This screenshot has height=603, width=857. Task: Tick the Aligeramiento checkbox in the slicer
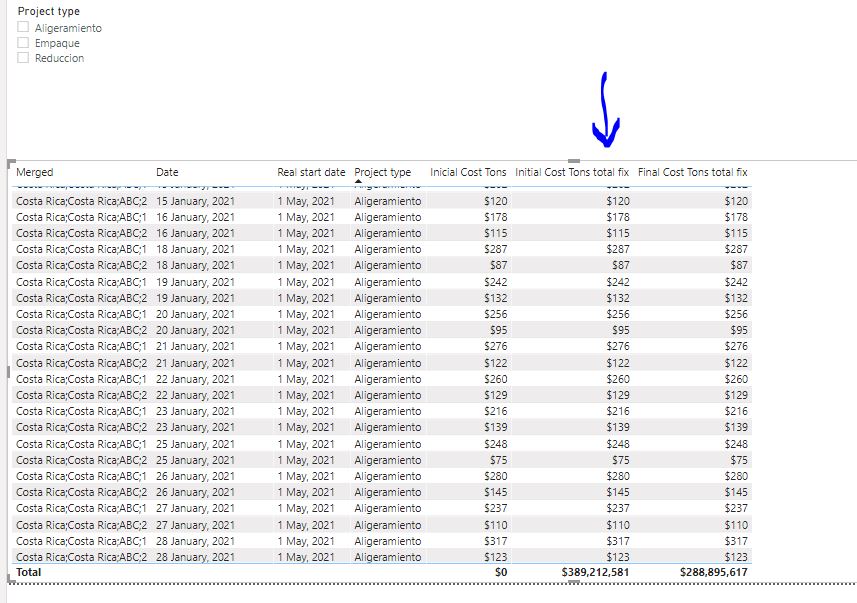click(x=23, y=27)
